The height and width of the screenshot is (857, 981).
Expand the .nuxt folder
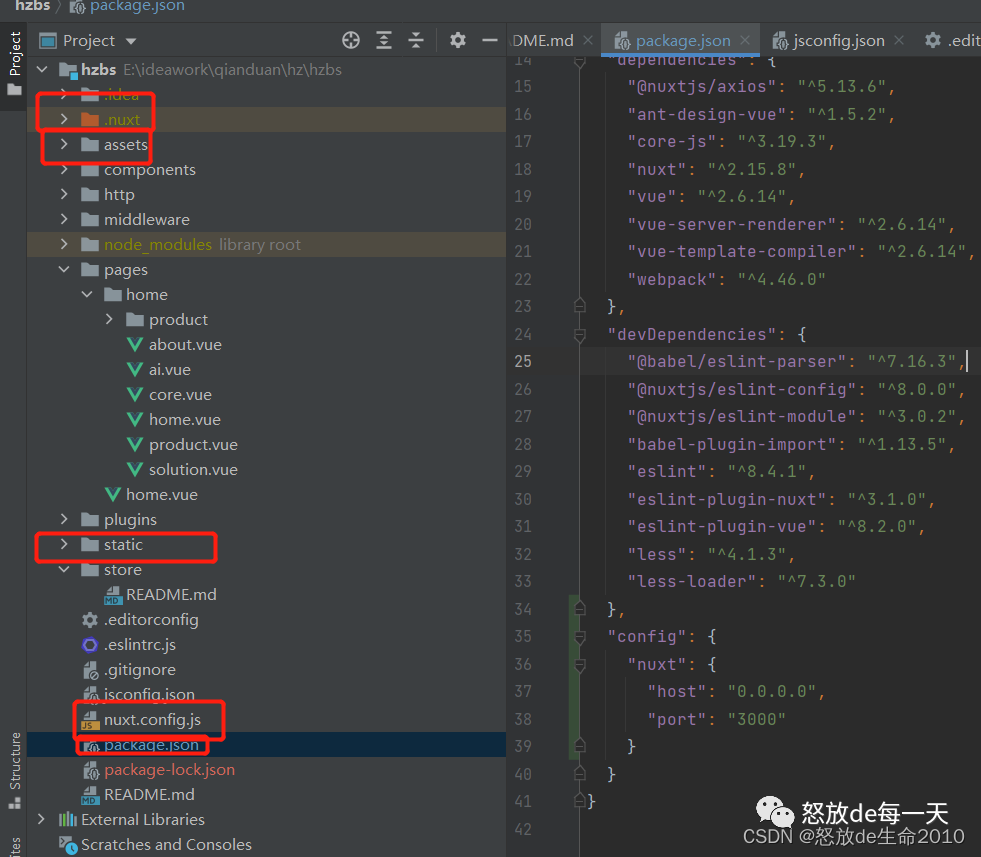[x=64, y=119]
